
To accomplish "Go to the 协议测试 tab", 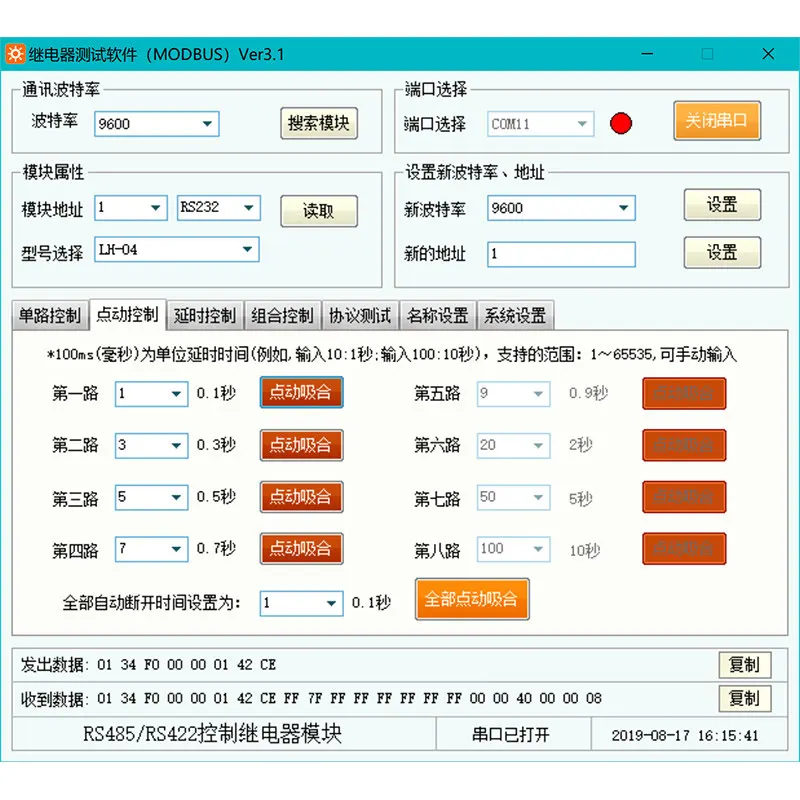I will point(360,316).
